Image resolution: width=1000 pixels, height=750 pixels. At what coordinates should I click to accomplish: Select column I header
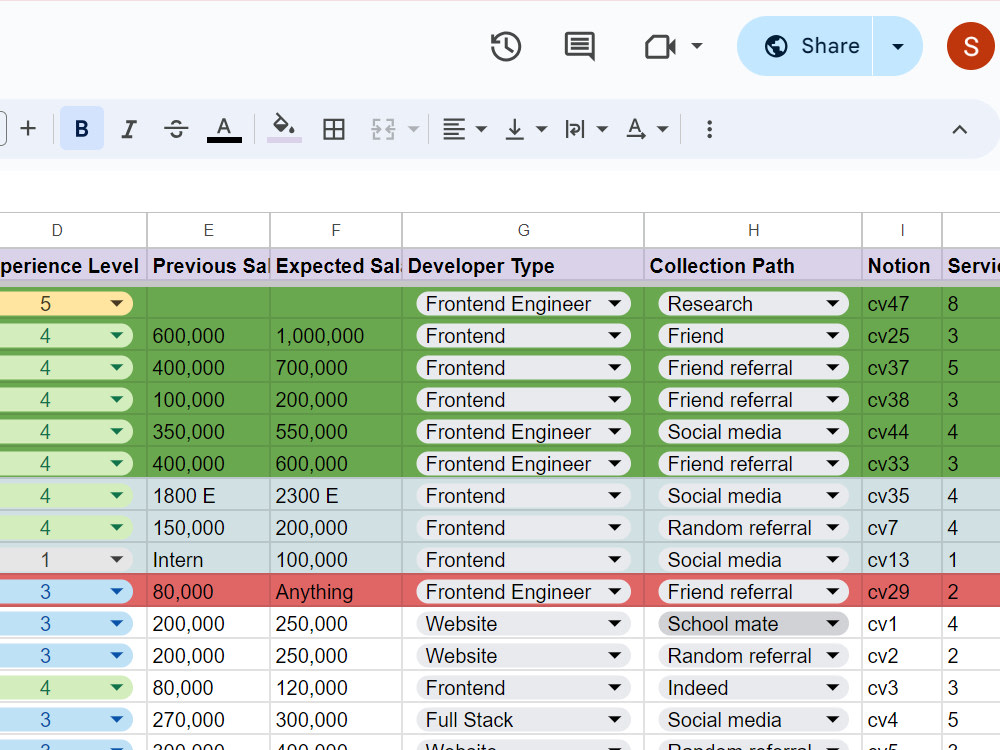[x=902, y=230]
